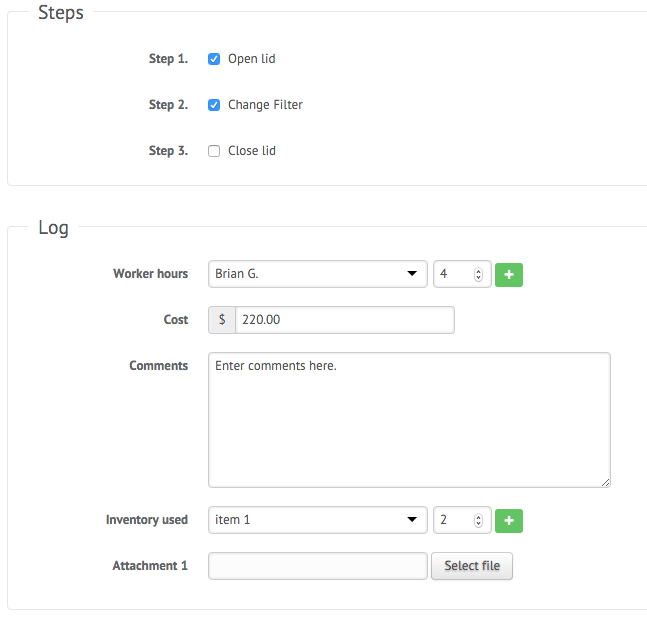Add another inventory used item
647x629 pixels.
[509, 520]
